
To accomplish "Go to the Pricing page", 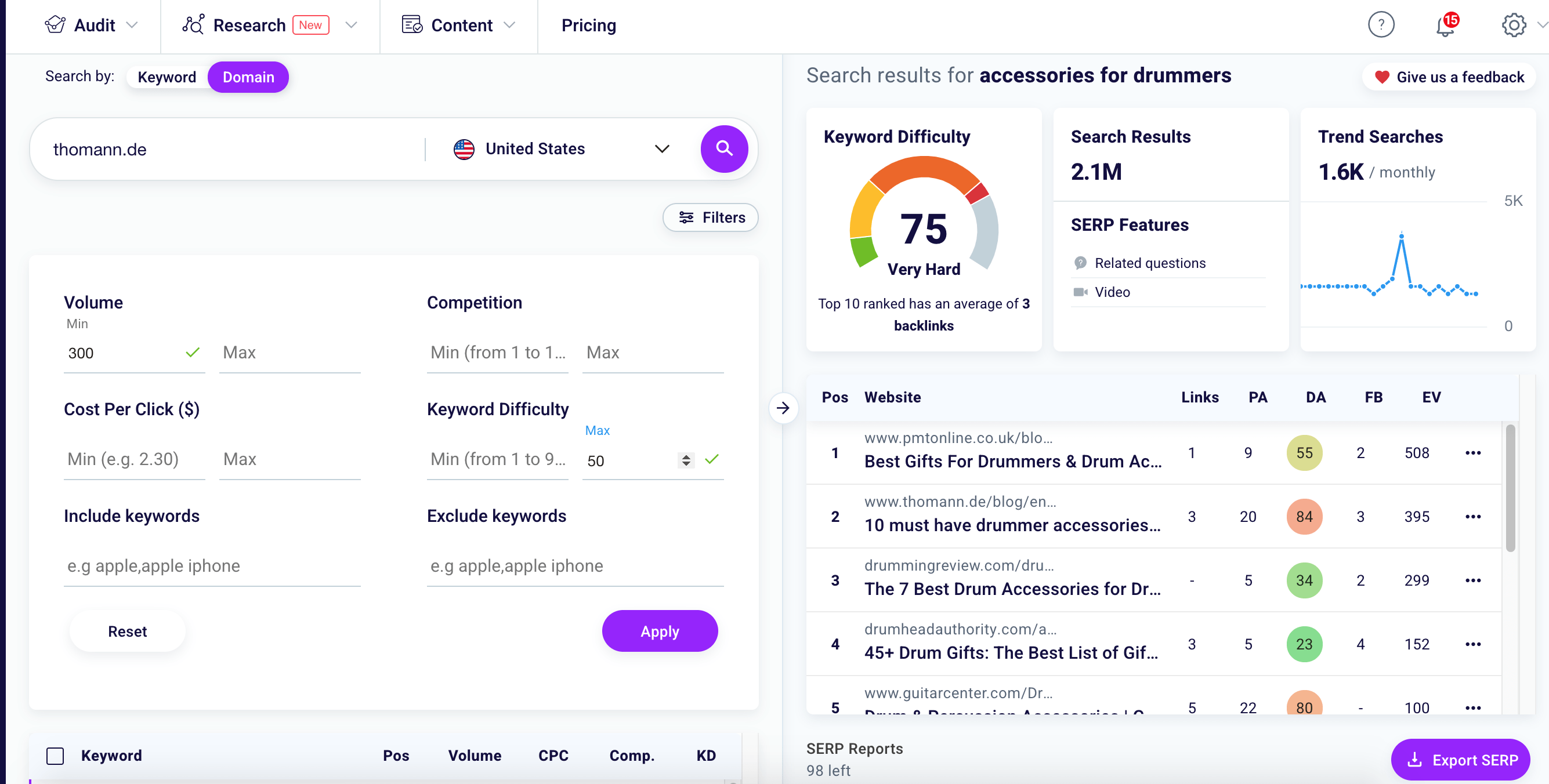I will [x=588, y=25].
